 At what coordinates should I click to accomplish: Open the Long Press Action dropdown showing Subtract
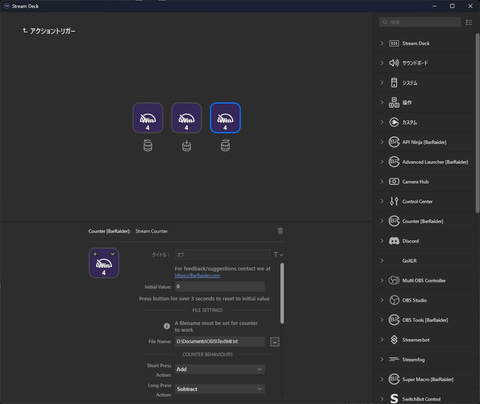point(220,389)
